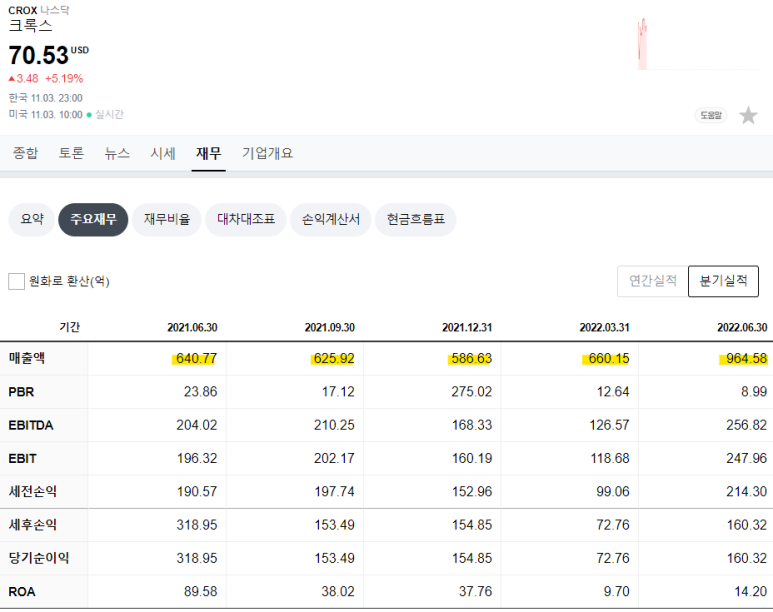Click the 세후손익 row label
This screenshot has width=773, height=612.
(x=33, y=525)
